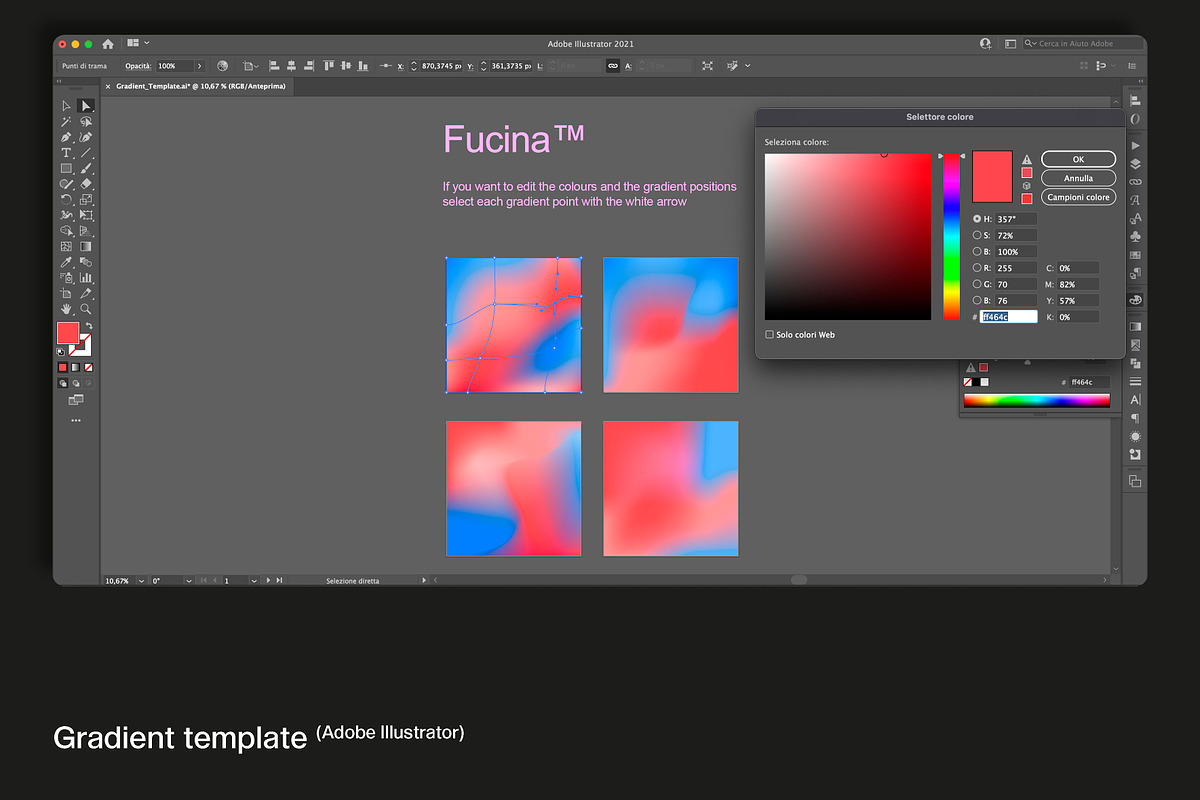1200x800 pixels.
Task: Click the Campioni colore button
Action: click(x=1078, y=197)
